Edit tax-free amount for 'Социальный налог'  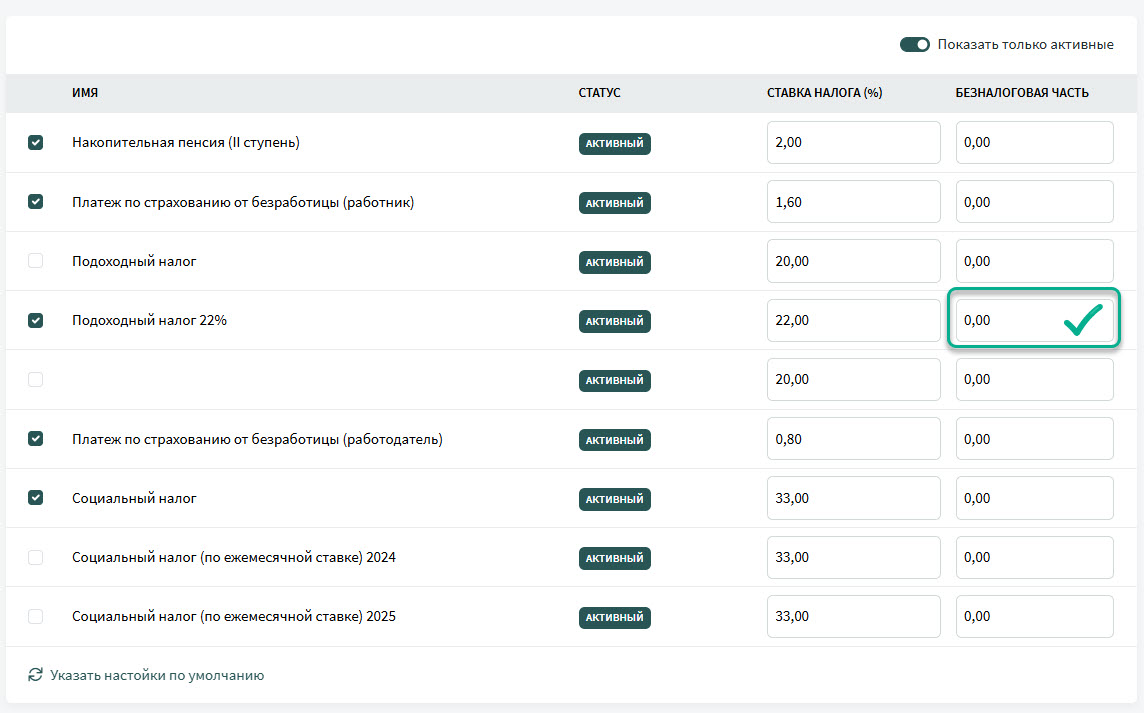[x=1034, y=498]
